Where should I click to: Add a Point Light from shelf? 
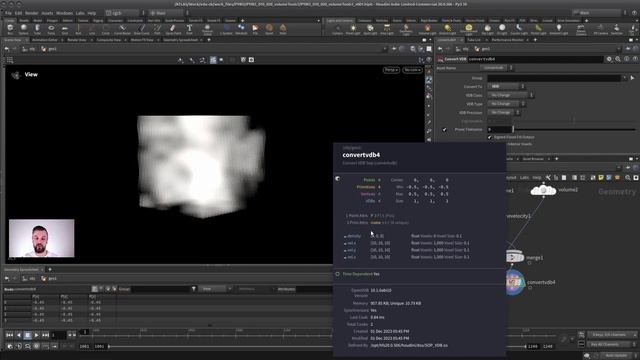tap(353, 29)
